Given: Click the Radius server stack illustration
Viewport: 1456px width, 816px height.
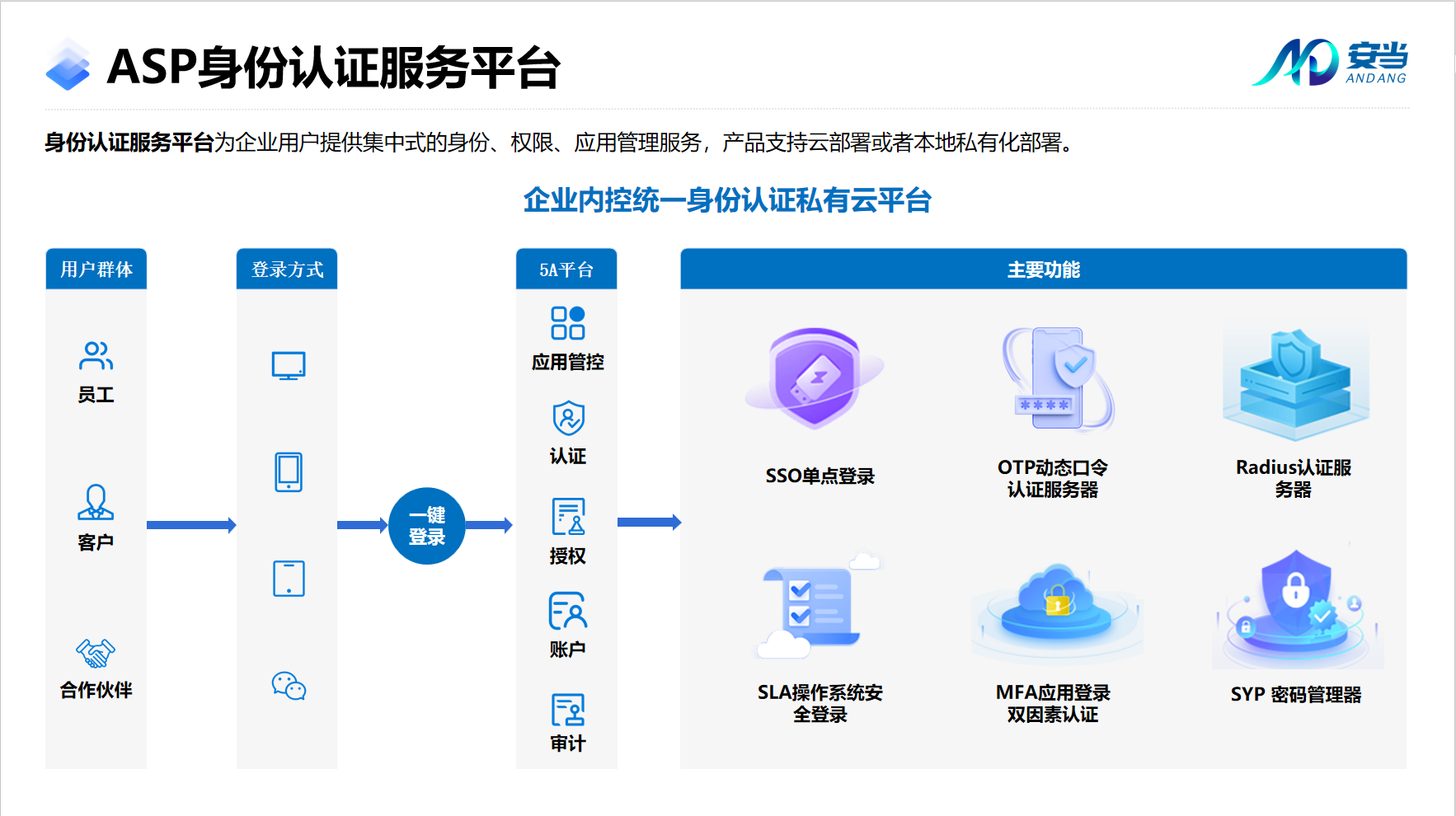Looking at the screenshot, I should pos(1295,382).
